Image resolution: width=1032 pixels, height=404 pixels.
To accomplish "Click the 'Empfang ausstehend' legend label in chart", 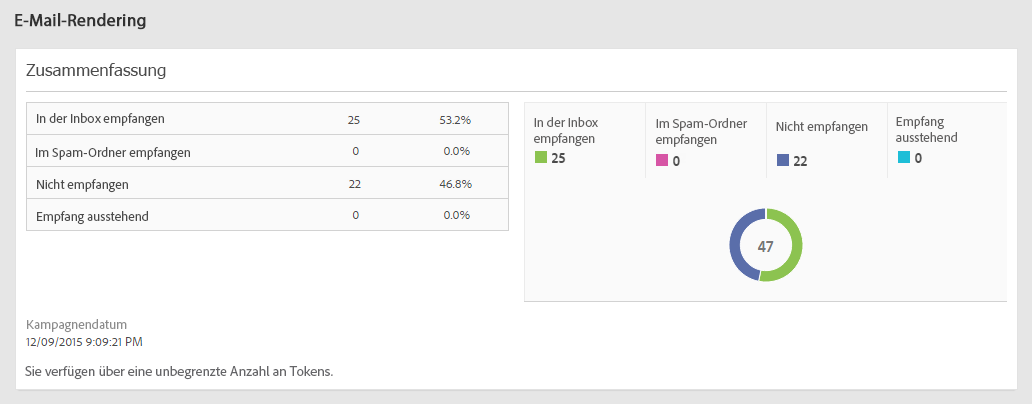I will 927,127.
